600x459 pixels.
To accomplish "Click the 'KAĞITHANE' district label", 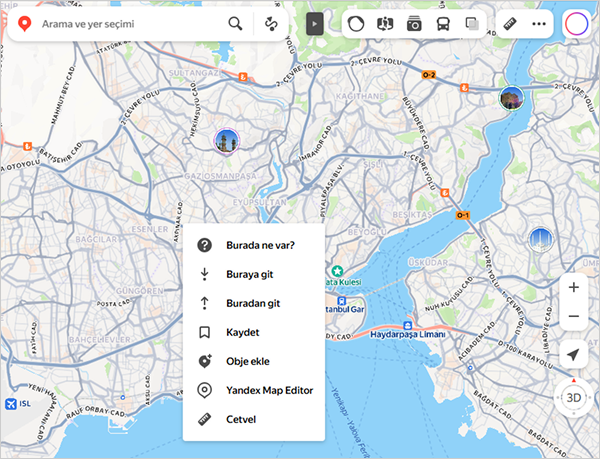I will click(x=360, y=96).
